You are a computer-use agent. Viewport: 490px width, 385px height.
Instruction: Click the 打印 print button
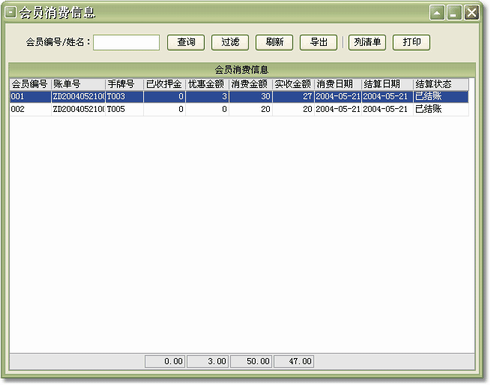point(411,42)
